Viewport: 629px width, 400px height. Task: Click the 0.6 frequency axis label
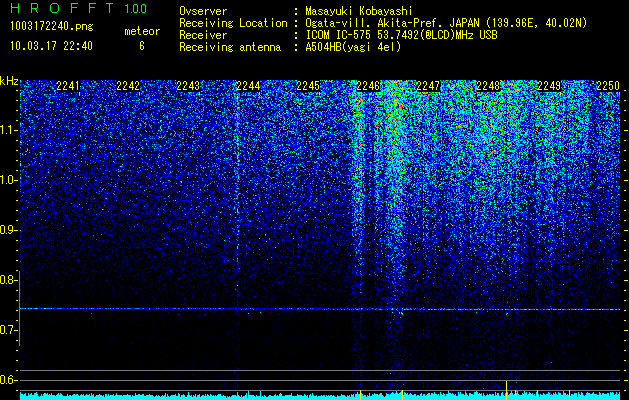tap(9, 380)
